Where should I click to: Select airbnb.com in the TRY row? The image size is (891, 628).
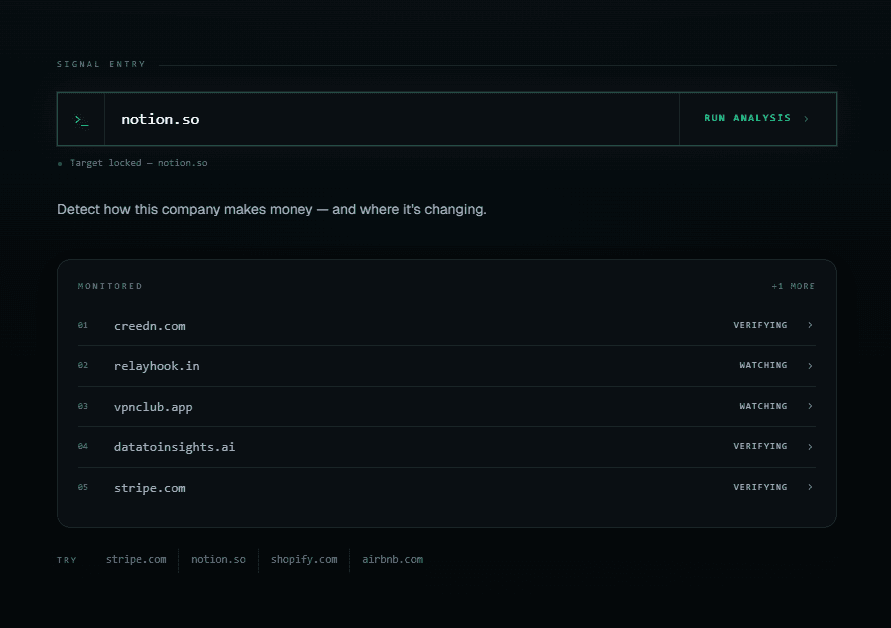click(392, 560)
